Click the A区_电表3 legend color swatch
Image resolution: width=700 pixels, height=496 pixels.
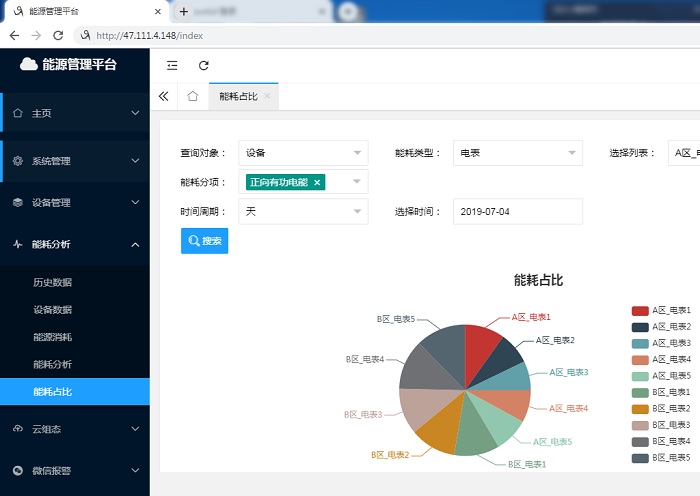pos(640,343)
